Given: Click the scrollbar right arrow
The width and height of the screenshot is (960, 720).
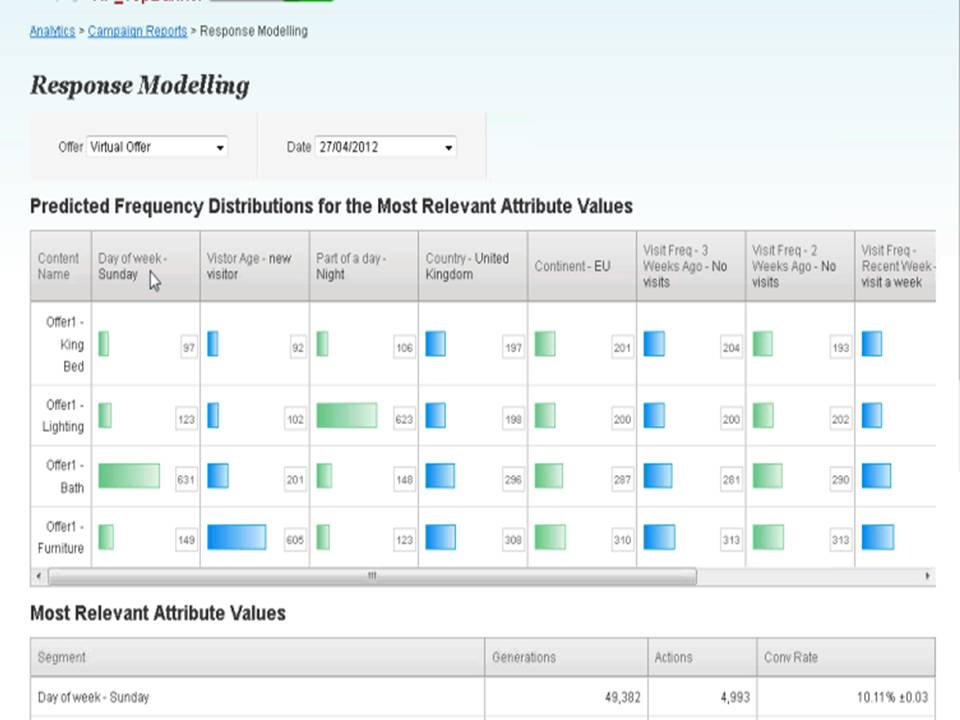Looking at the screenshot, I should pos(928,577).
